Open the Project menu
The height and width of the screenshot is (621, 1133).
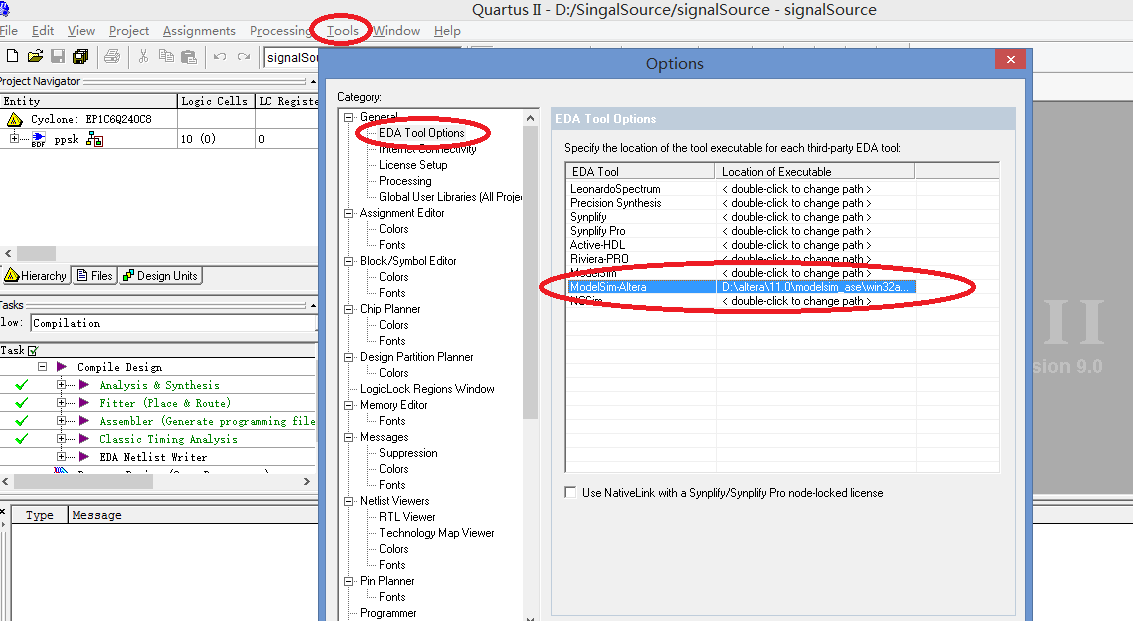tap(129, 30)
